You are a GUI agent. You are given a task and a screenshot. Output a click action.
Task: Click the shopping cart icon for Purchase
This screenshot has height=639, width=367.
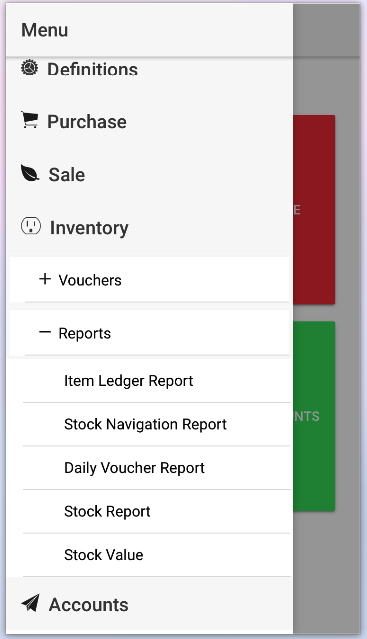[30, 120]
